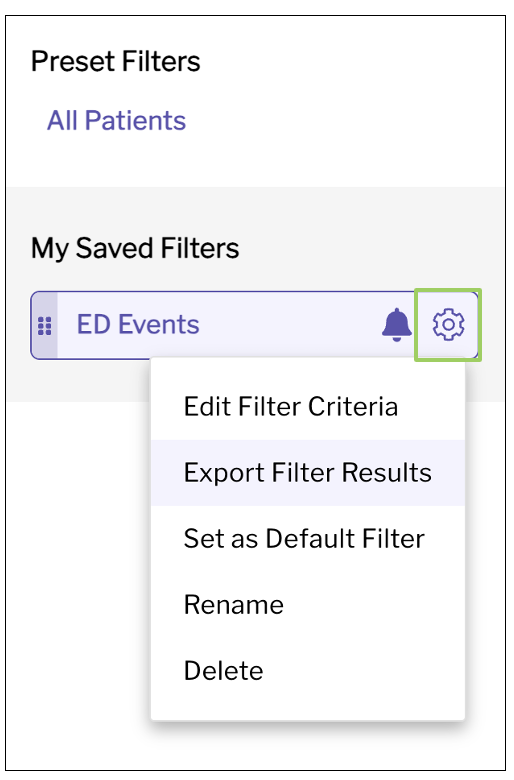Select Export Filter Results menu entry
Image resolution: width=514 pixels, height=780 pixels.
pos(308,473)
